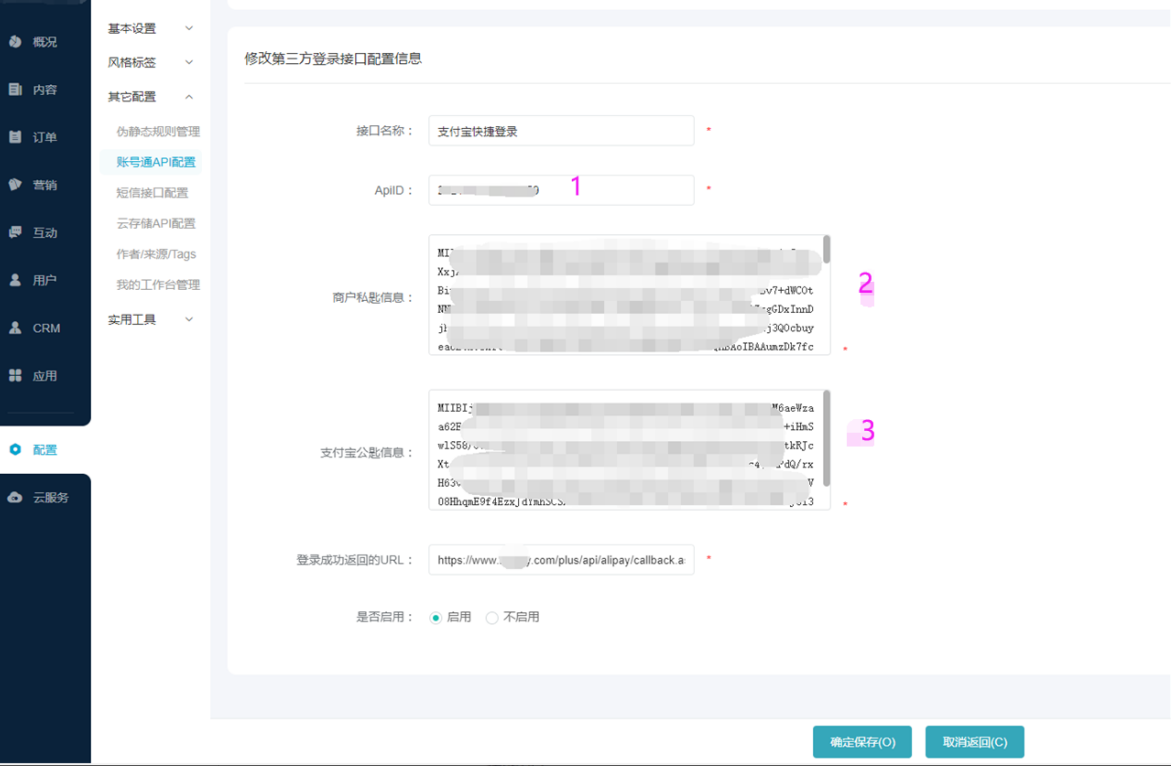Expand the 风格标签 menu group
This screenshot has height=766, width=1171.
coord(150,63)
